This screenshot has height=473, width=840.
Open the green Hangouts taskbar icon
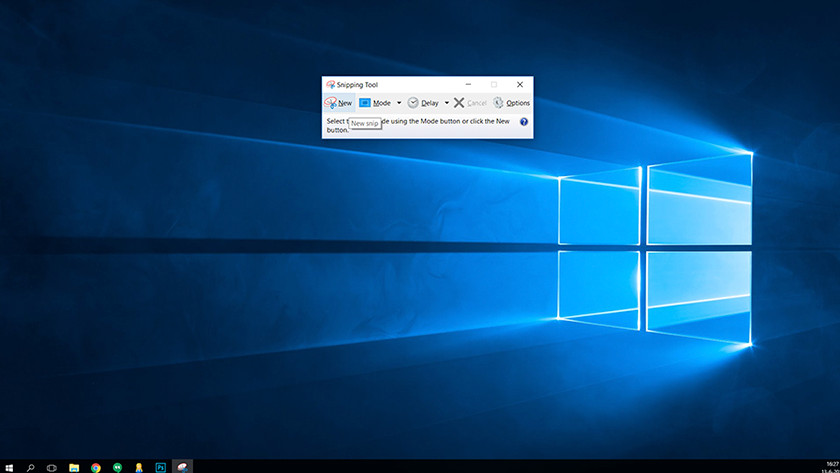click(x=117, y=466)
